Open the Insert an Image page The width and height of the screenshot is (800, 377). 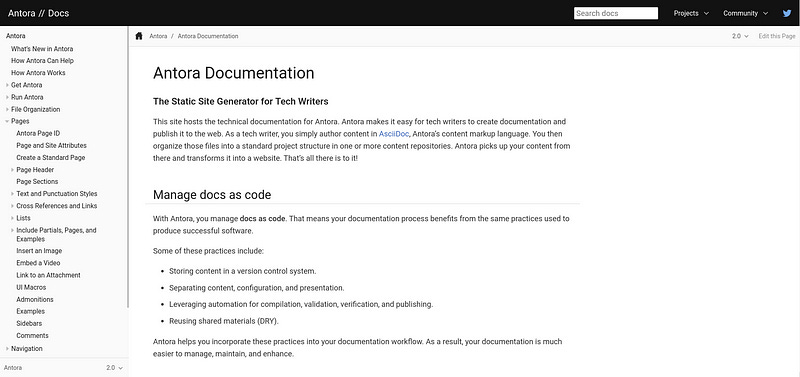tap(39, 251)
